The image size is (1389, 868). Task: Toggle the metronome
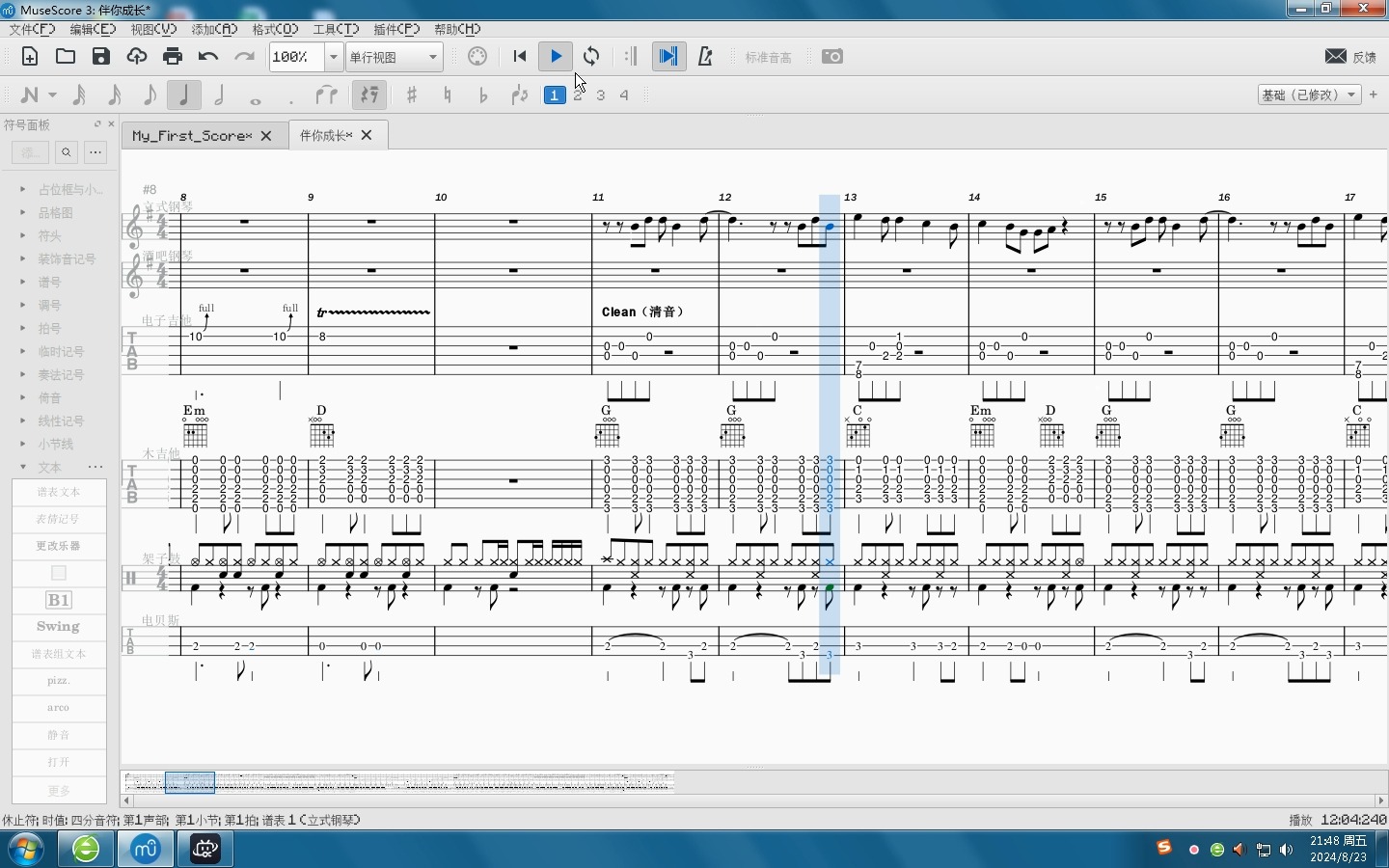[705, 57]
